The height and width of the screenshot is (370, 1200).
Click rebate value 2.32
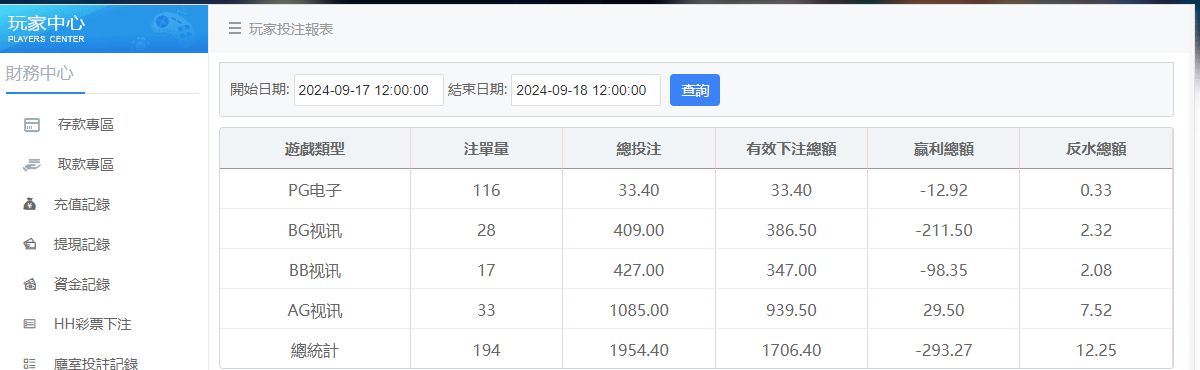click(x=1096, y=230)
